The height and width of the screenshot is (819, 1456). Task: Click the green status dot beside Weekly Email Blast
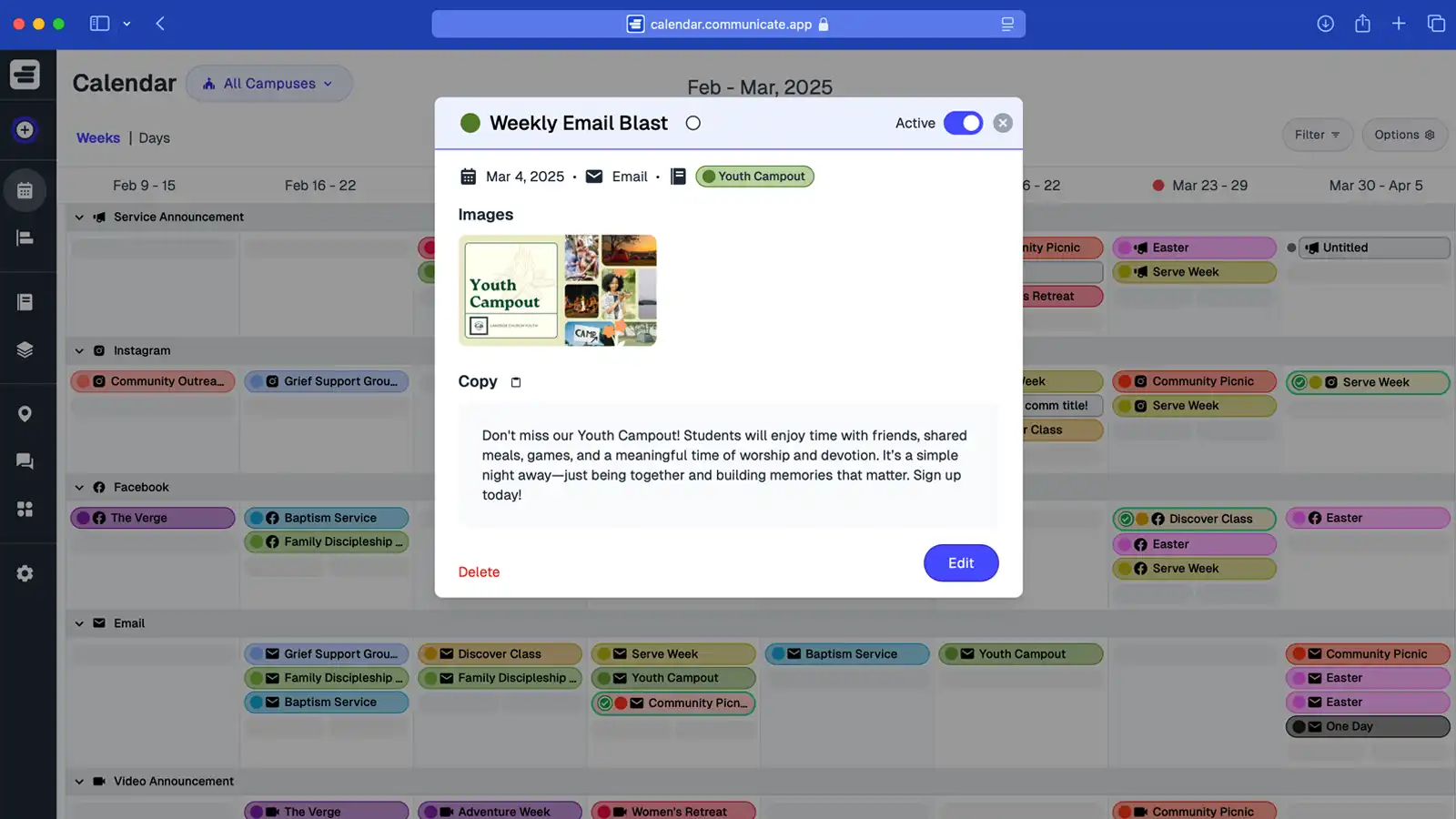[470, 123]
